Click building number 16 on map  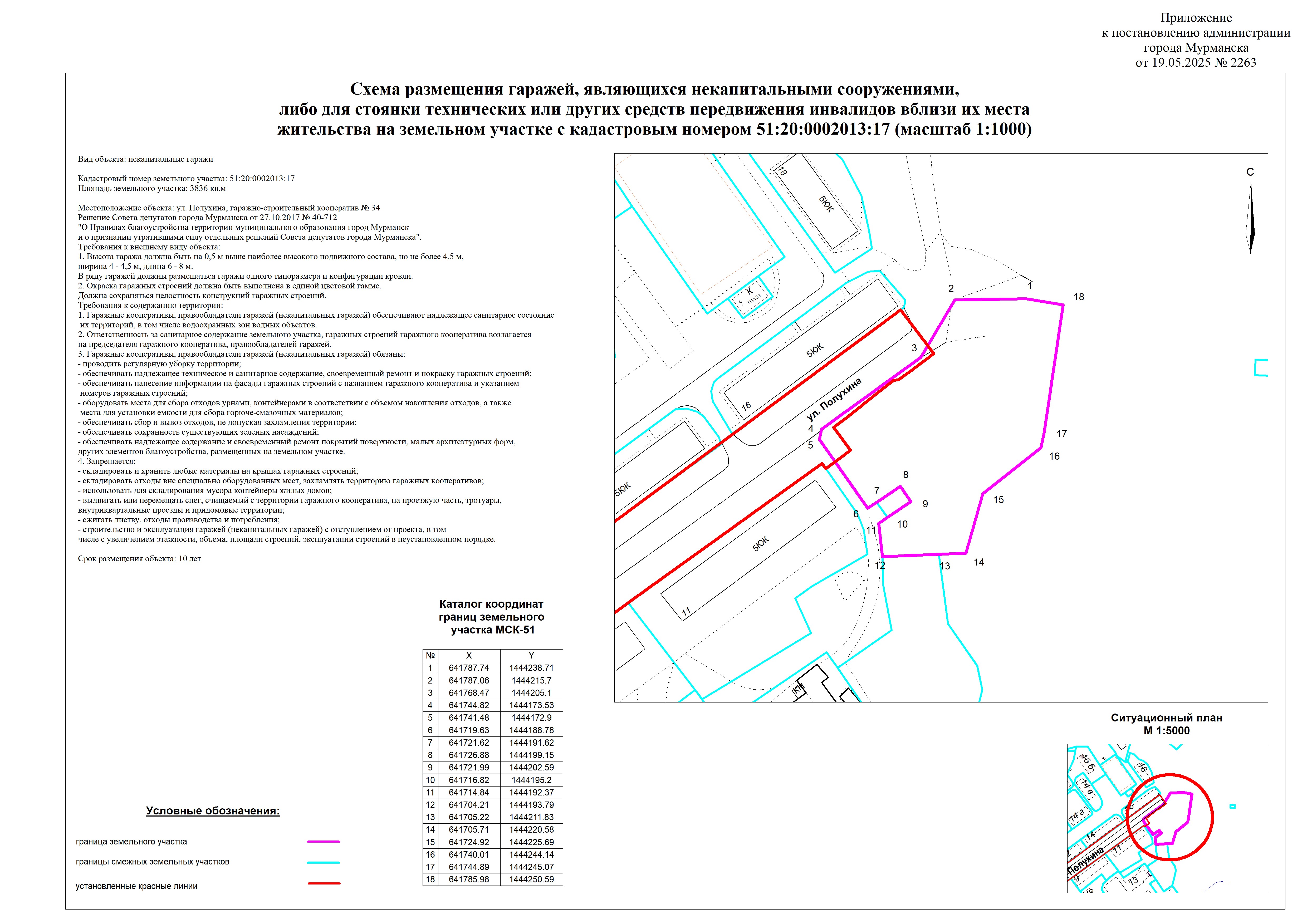pos(746,406)
